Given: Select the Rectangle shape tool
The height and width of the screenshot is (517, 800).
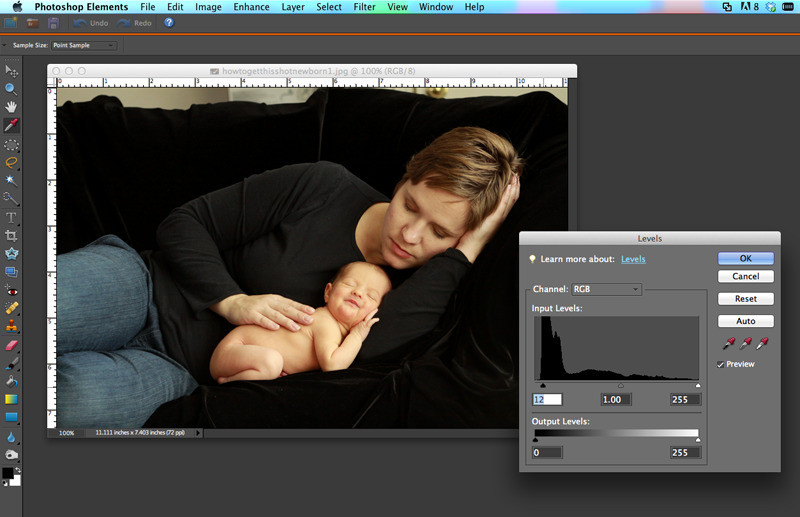Looking at the screenshot, I should [x=11, y=417].
